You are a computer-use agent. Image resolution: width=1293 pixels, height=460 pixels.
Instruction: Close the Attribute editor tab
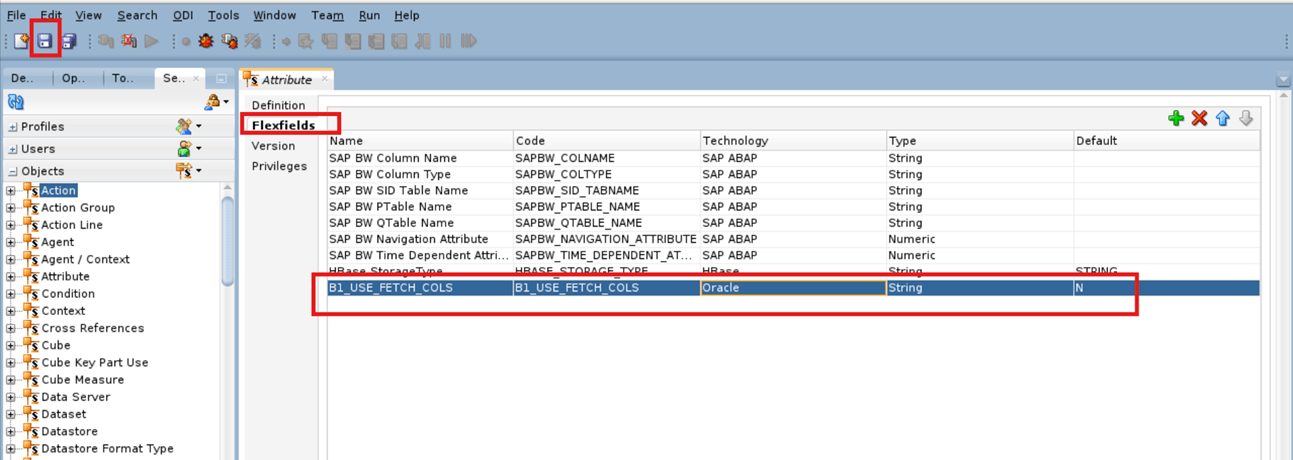(x=324, y=80)
